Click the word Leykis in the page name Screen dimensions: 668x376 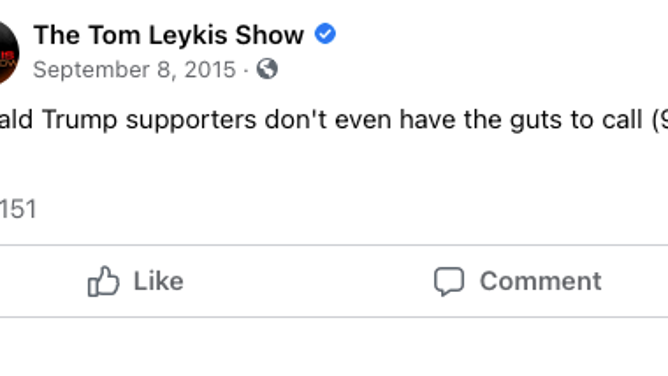point(188,35)
